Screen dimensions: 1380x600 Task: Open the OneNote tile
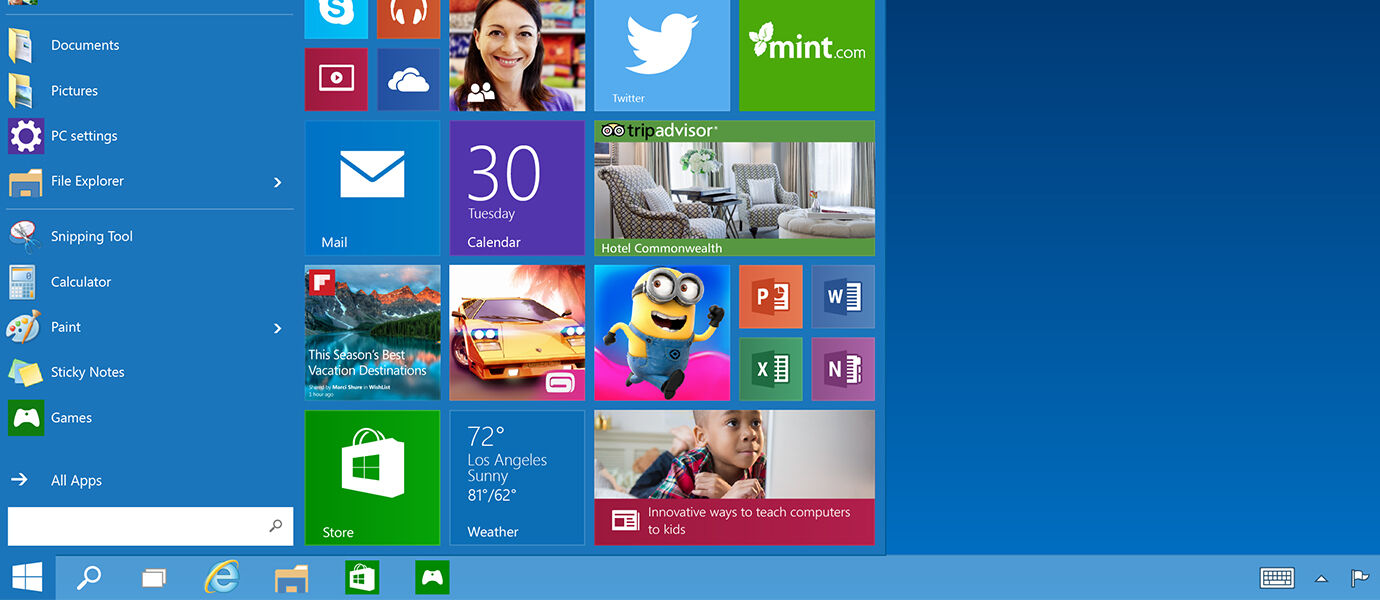843,369
